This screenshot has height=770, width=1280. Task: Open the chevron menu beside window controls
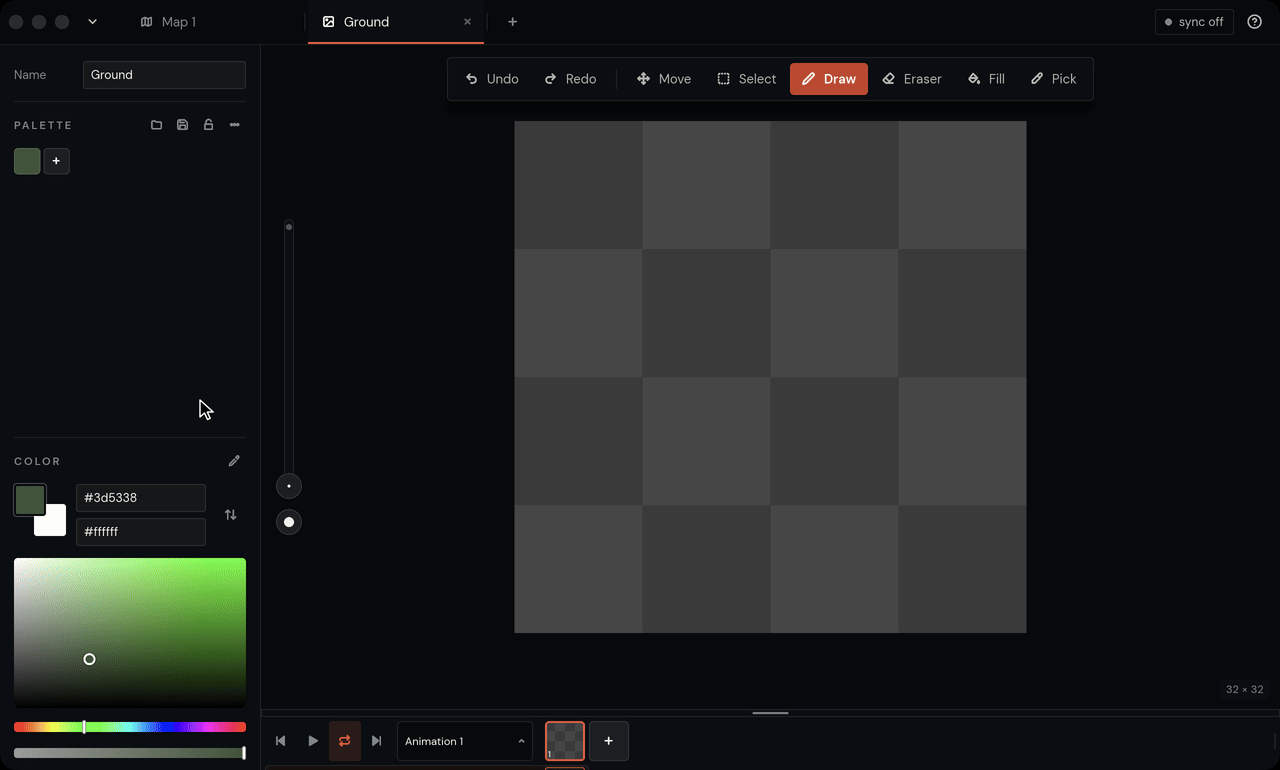[x=92, y=22]
